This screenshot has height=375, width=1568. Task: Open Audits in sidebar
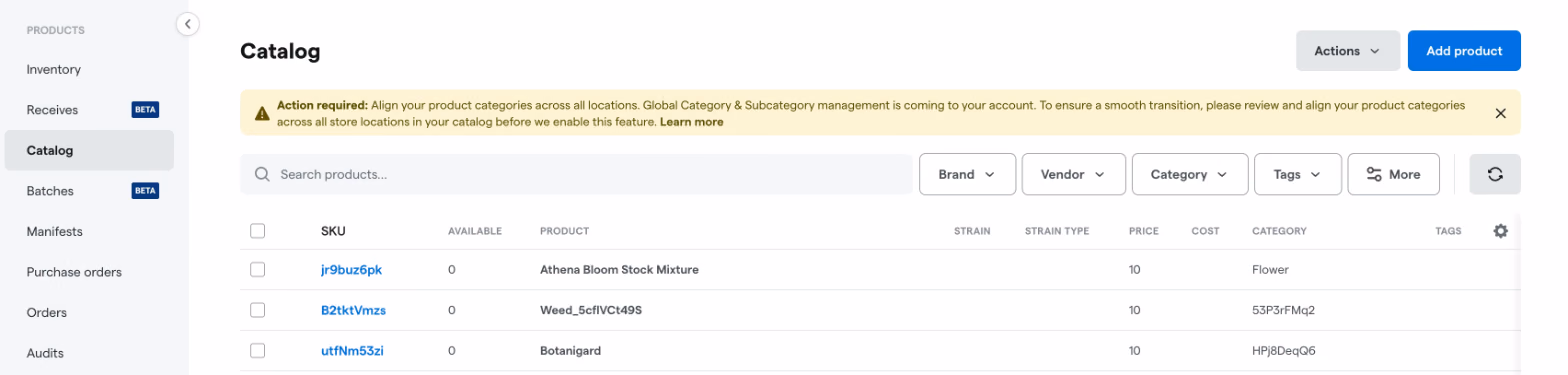45,353
